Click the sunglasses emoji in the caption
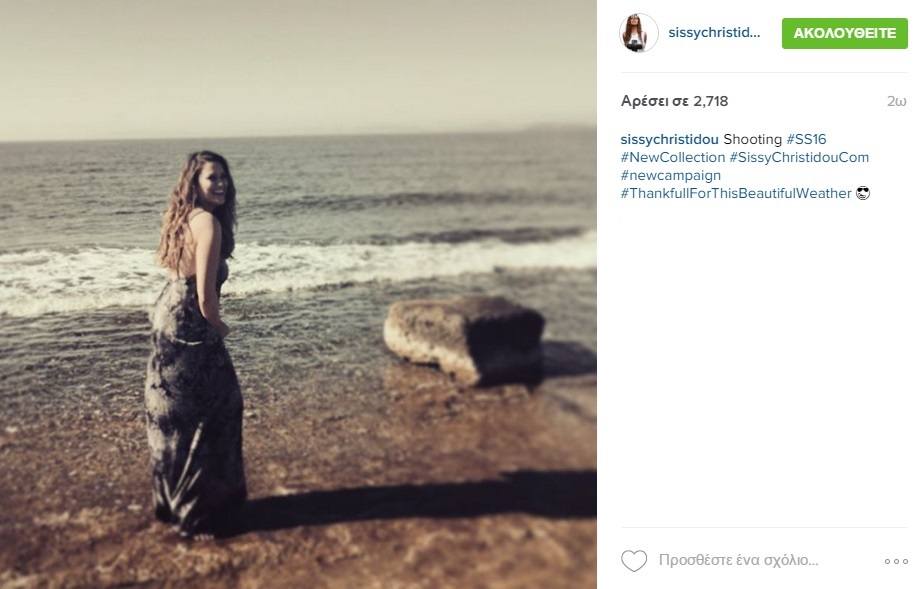This screenshot has height=589, width=924. pyautogui.click(x=863, y=193)
